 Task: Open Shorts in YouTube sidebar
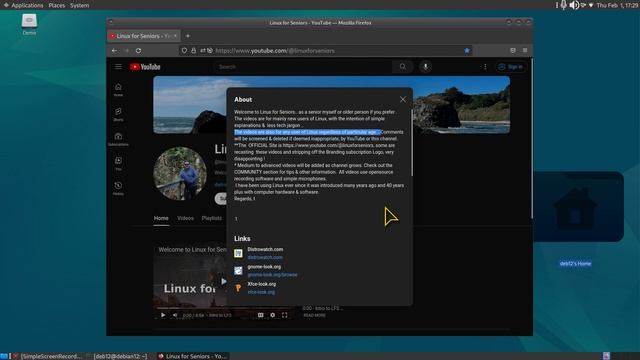(118, 114)
